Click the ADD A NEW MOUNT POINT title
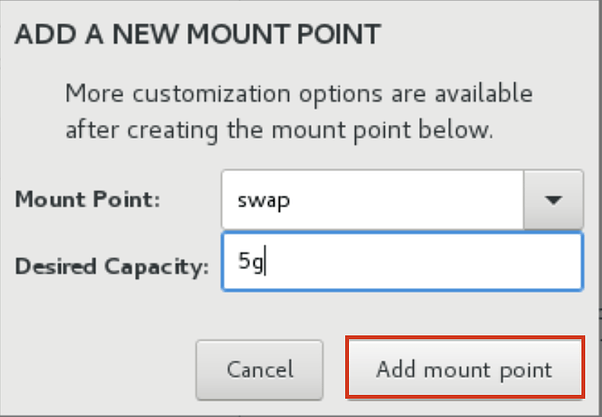The height and width of the screenshot is (417, 602). click(198, 35)
